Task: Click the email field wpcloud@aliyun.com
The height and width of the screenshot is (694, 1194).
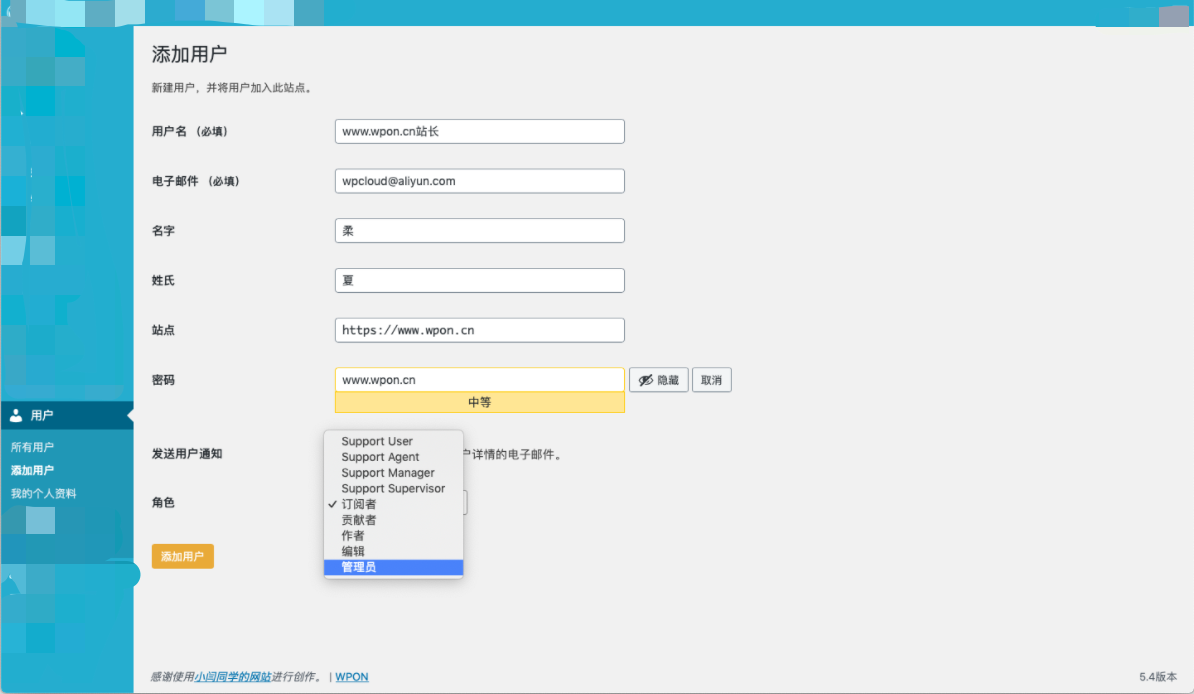Action: coord(480,181)
